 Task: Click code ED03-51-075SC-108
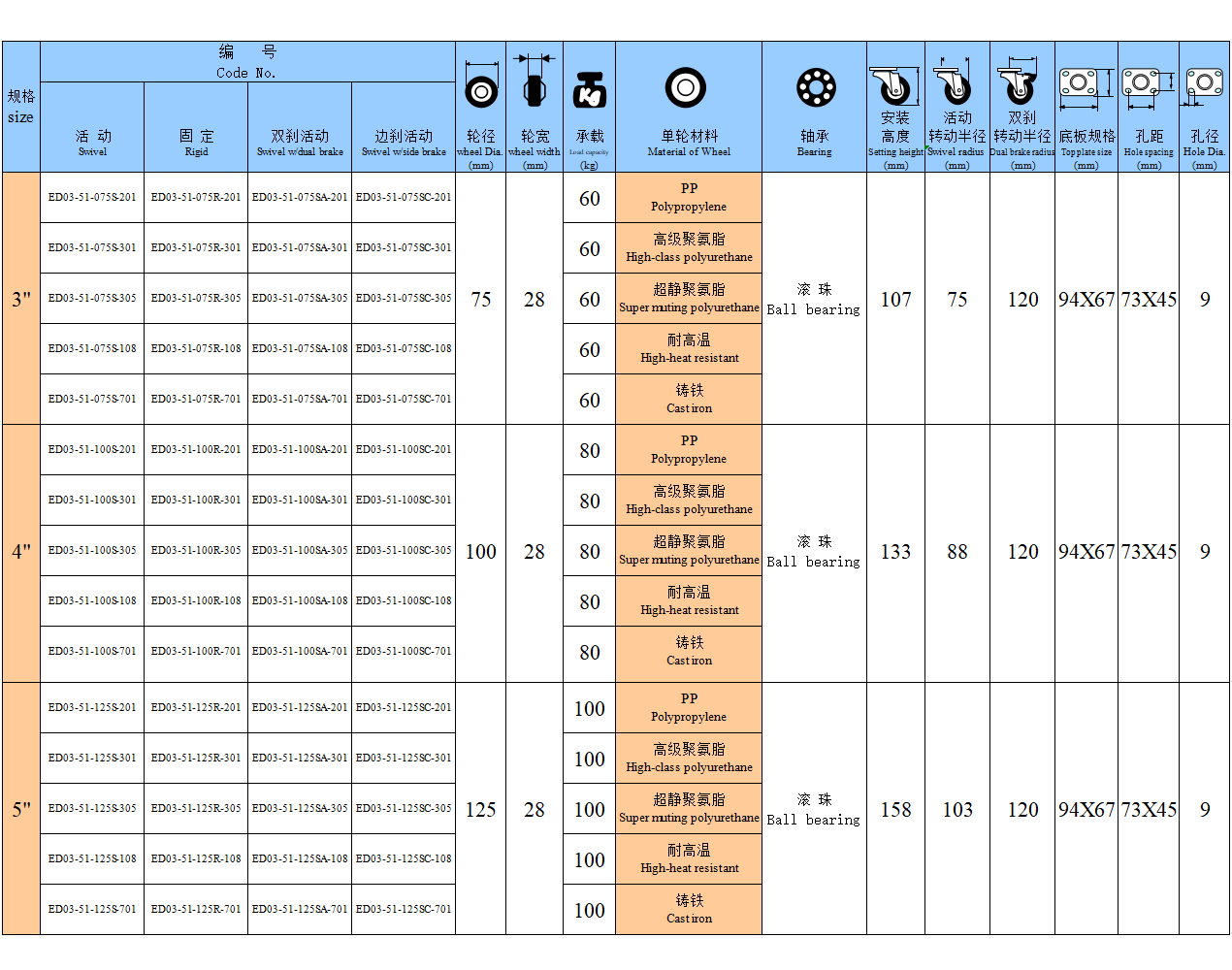click(404, 348)
